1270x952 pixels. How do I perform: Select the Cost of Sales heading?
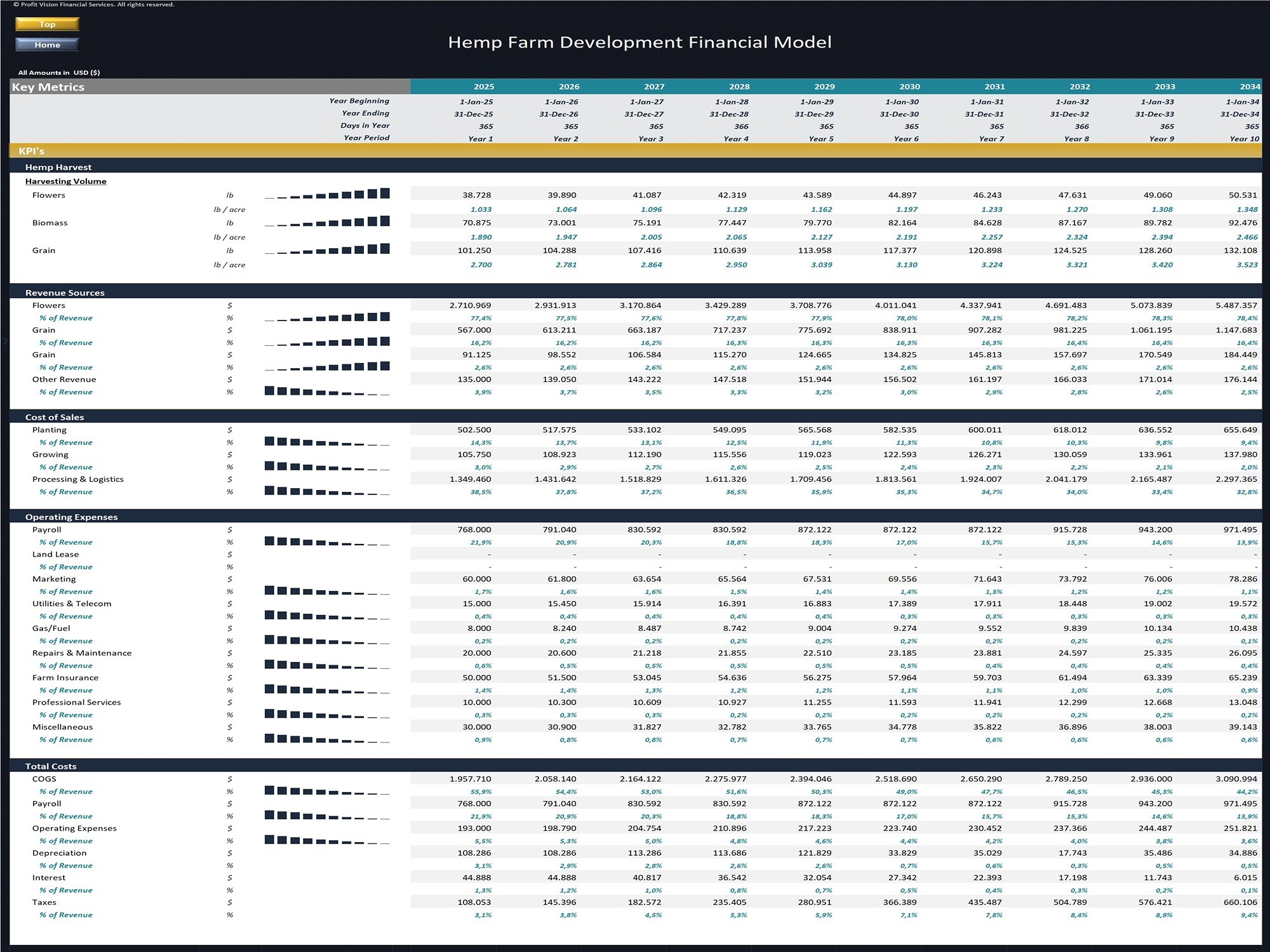[x=55, y=418]
